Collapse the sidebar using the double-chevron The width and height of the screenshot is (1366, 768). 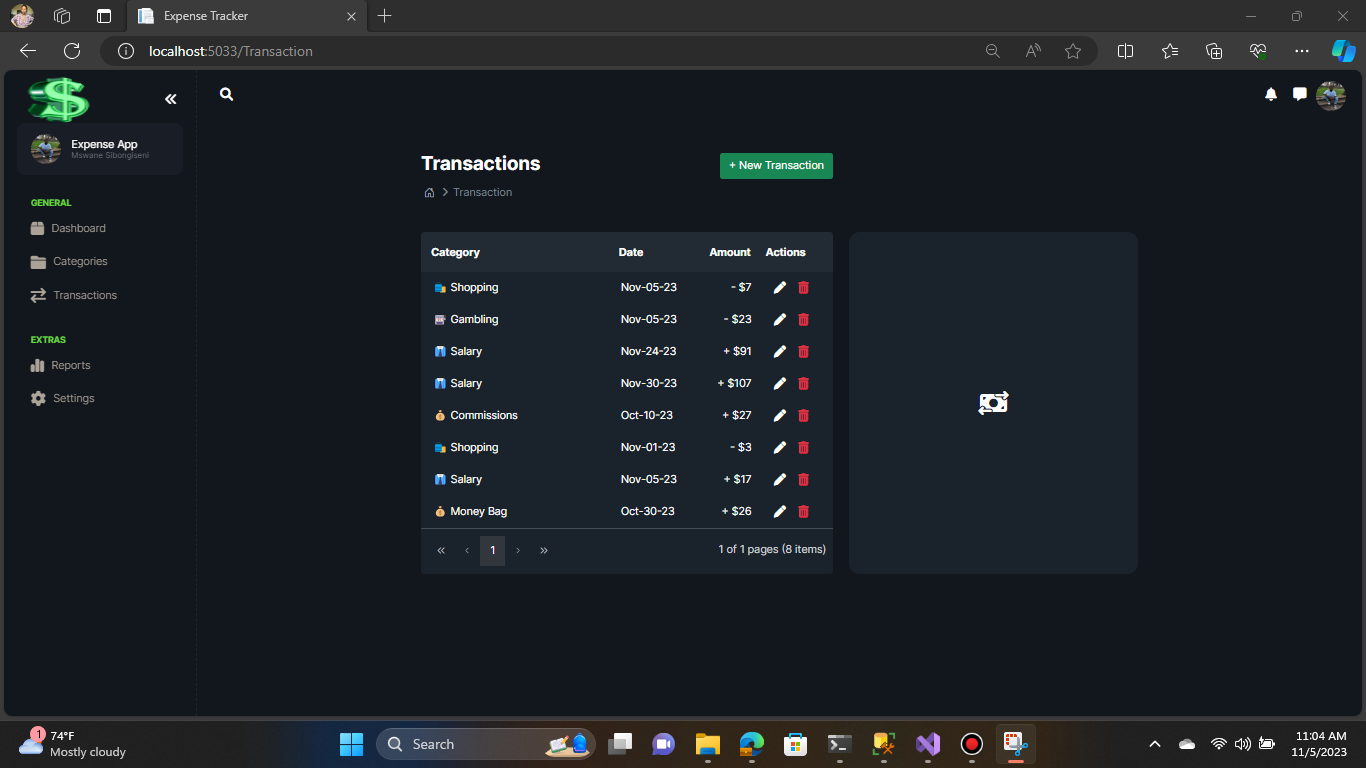tap(170, 99)
